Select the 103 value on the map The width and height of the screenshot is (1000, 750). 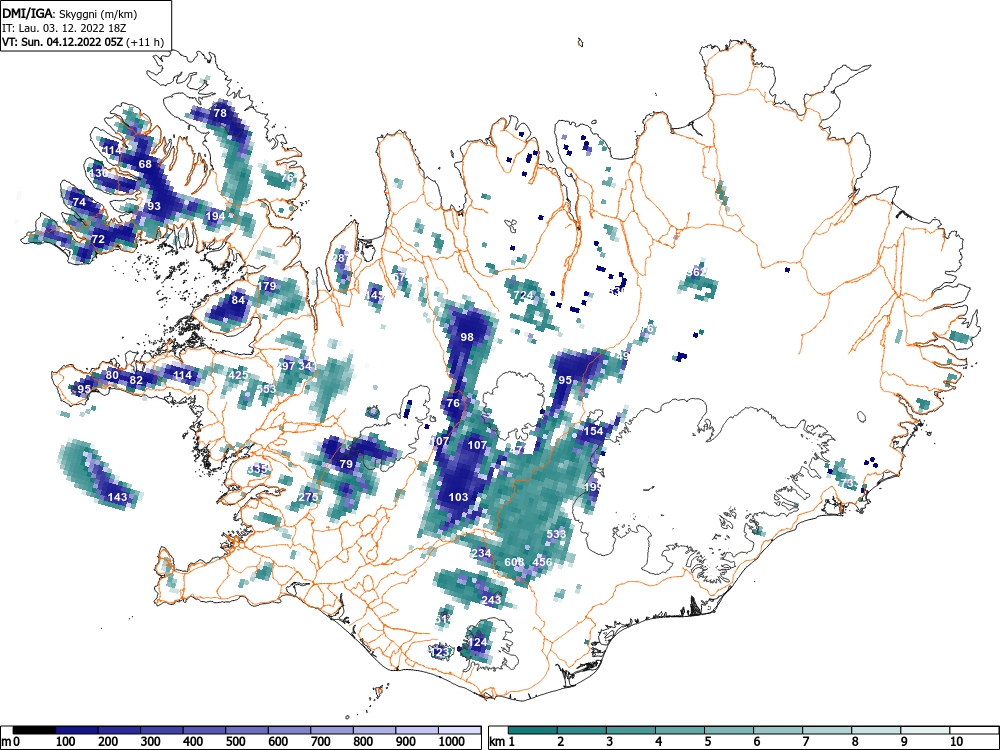click(x=459, y=497)
